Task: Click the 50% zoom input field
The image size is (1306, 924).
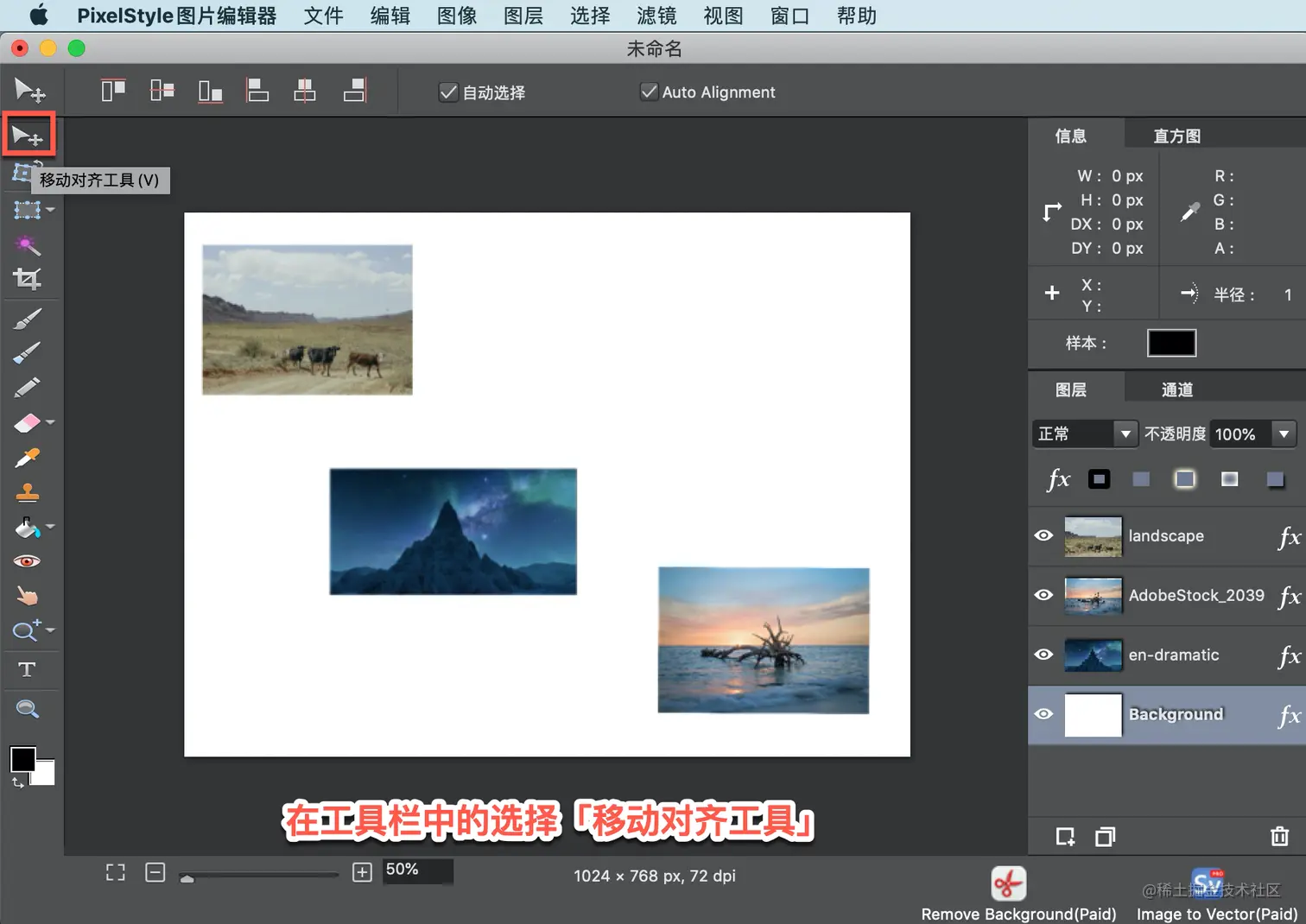Action: [x=417, y=870]
